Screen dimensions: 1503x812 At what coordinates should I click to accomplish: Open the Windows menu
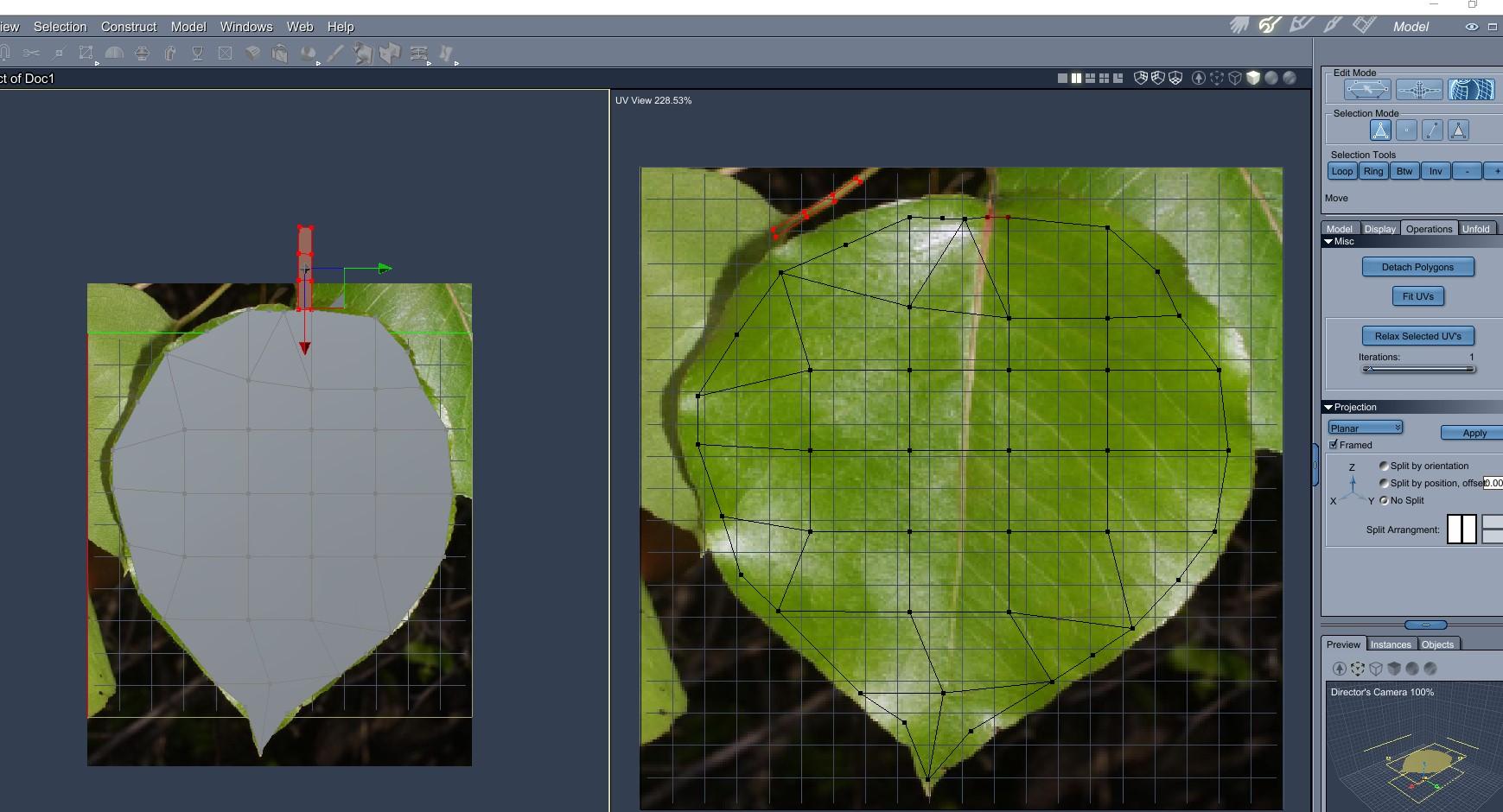(246, 27)
